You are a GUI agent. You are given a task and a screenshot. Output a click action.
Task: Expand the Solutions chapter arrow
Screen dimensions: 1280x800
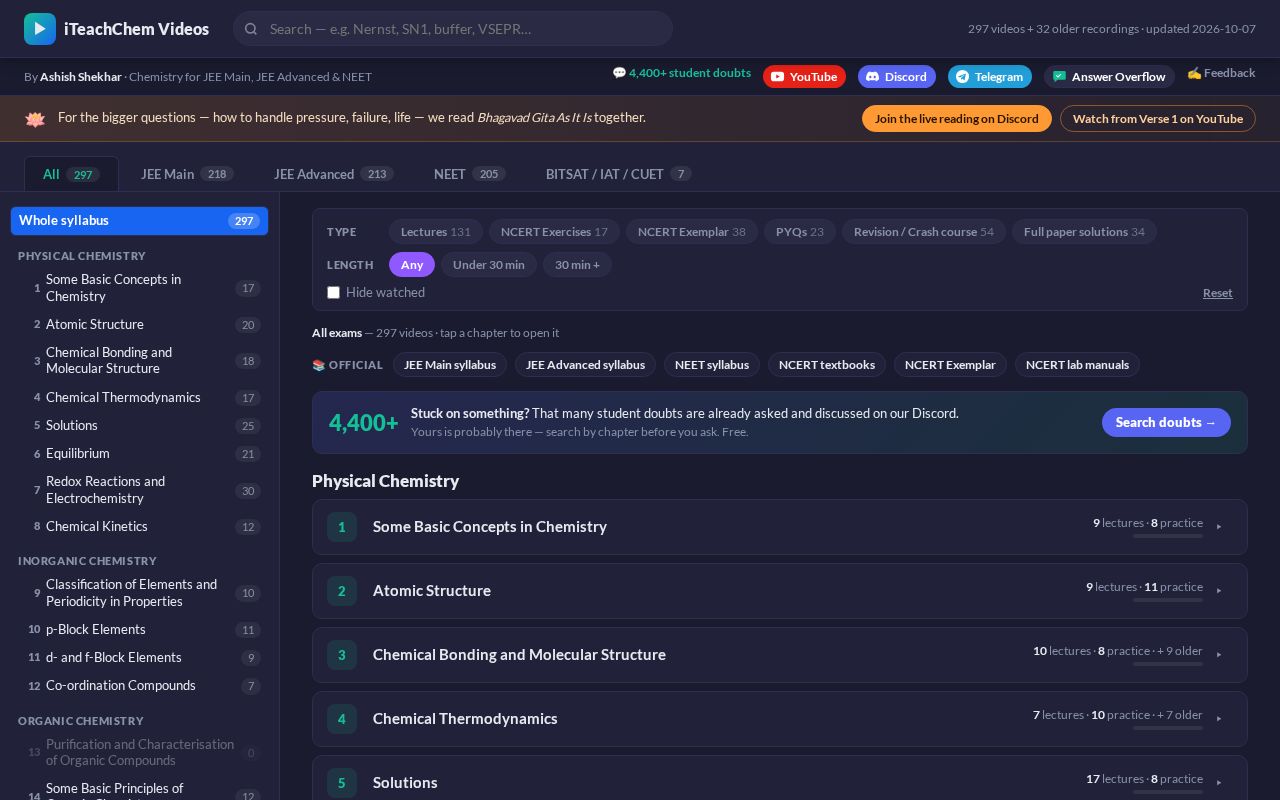[1219, 783]
